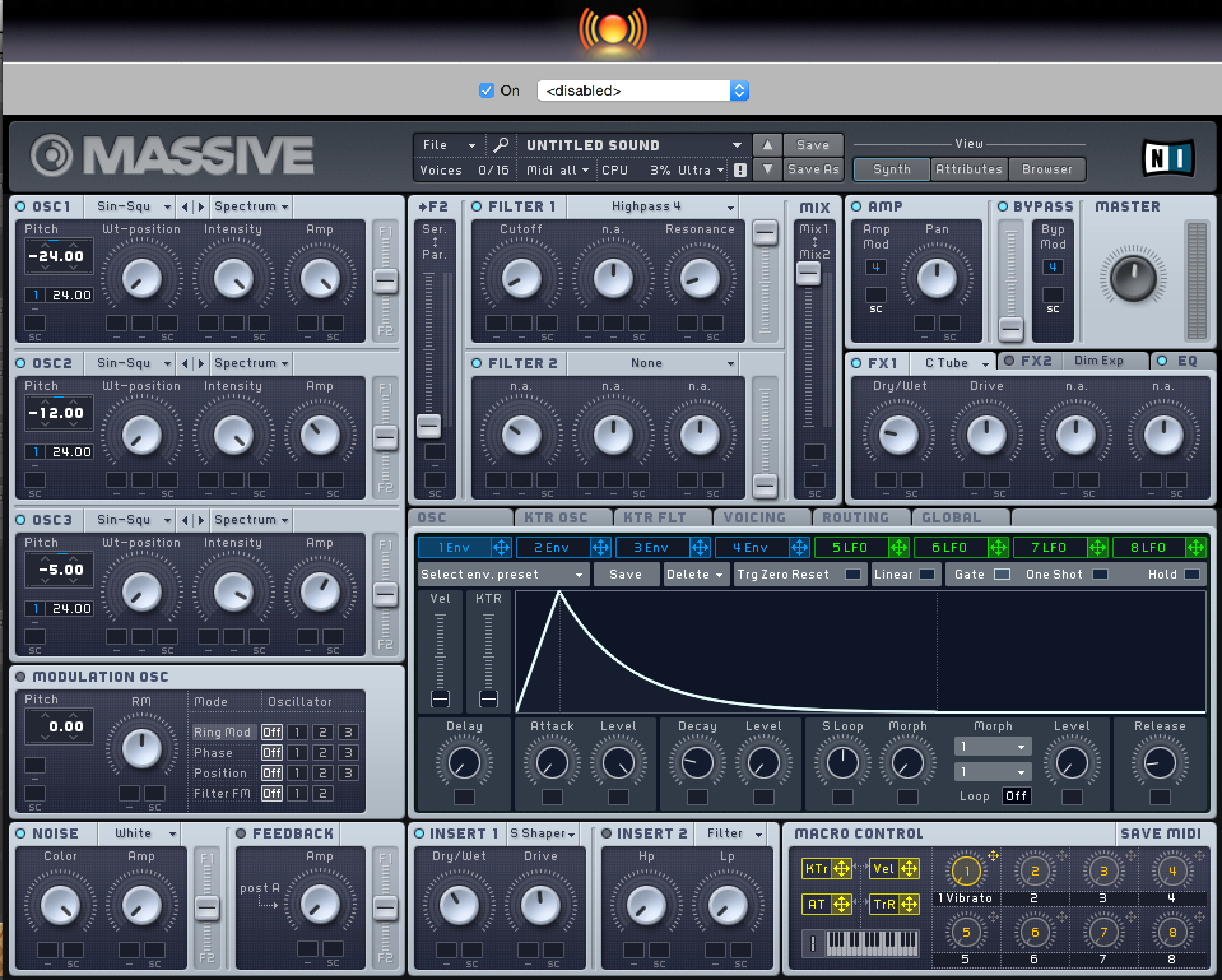Switch to the VOICING tab
1222x980 pixels.
(761, 517)
